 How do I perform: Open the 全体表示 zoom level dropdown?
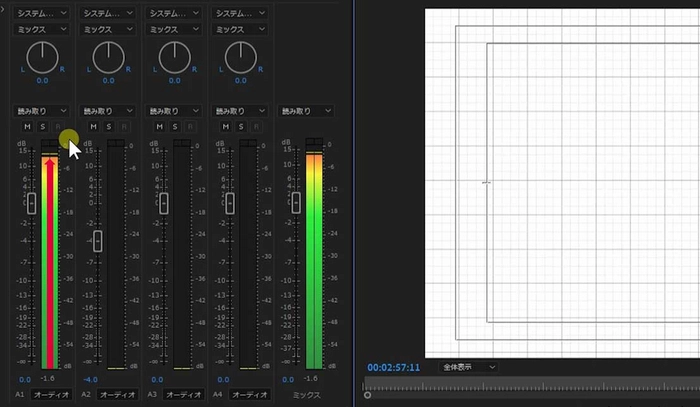tap(468, 367)
